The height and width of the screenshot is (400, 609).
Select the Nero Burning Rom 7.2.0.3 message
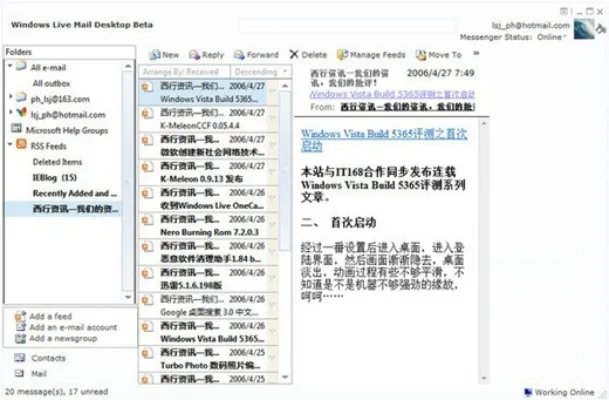coord(208,225)
